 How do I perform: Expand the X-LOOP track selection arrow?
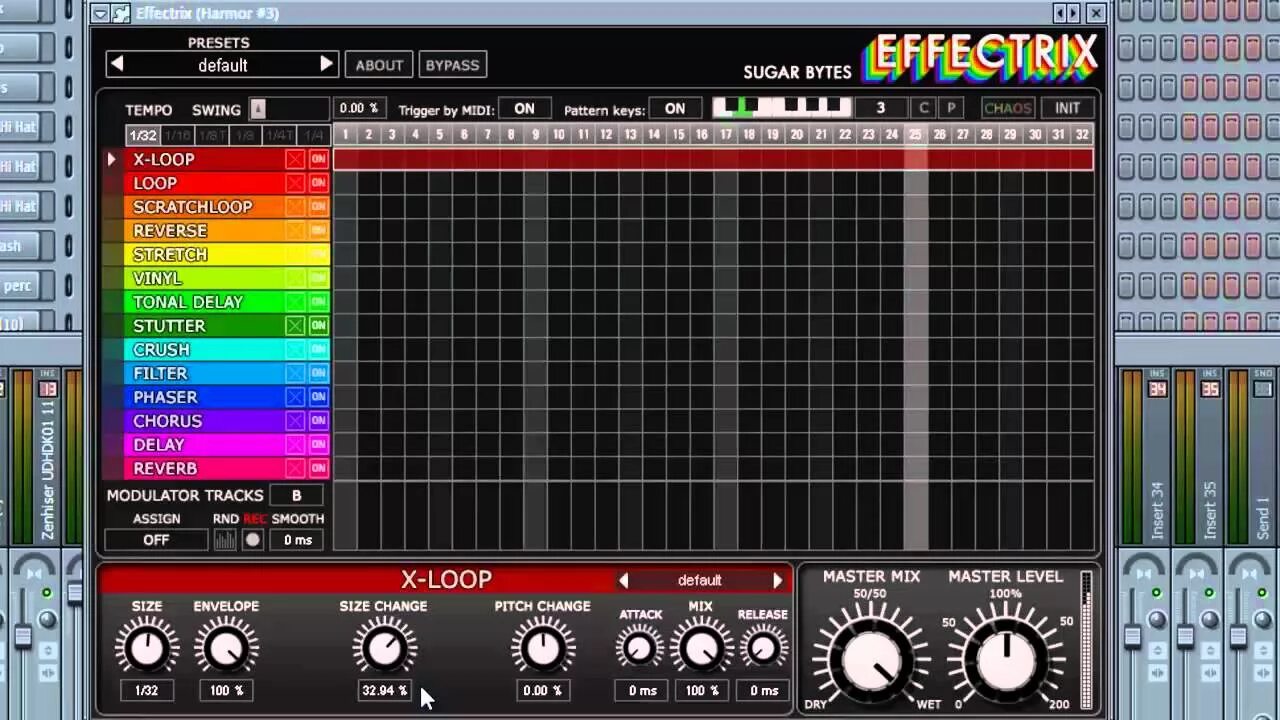click(x=111, y=159)
